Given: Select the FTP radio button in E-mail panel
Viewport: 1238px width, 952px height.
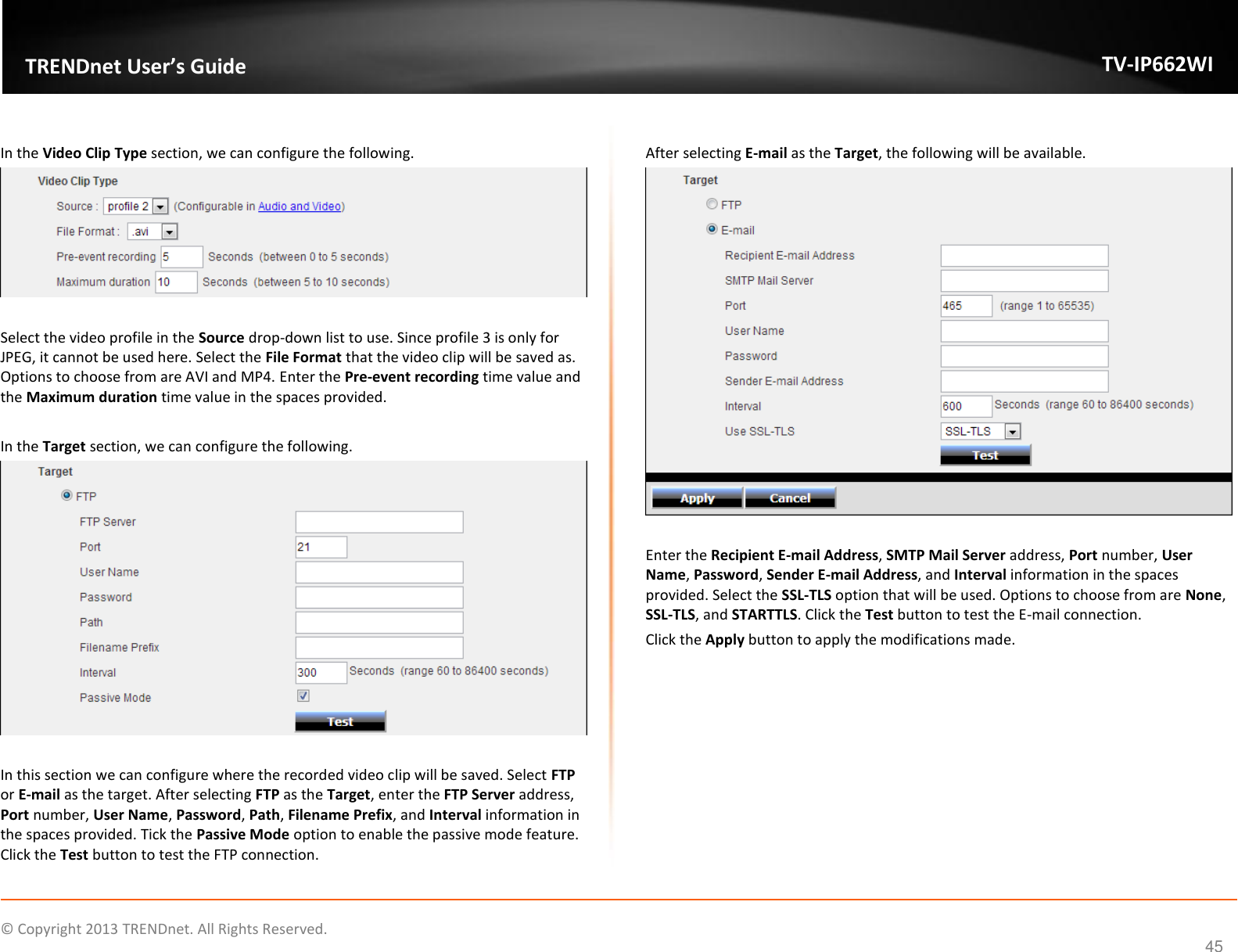Looking at the screenshot, I should pos(712,203).
